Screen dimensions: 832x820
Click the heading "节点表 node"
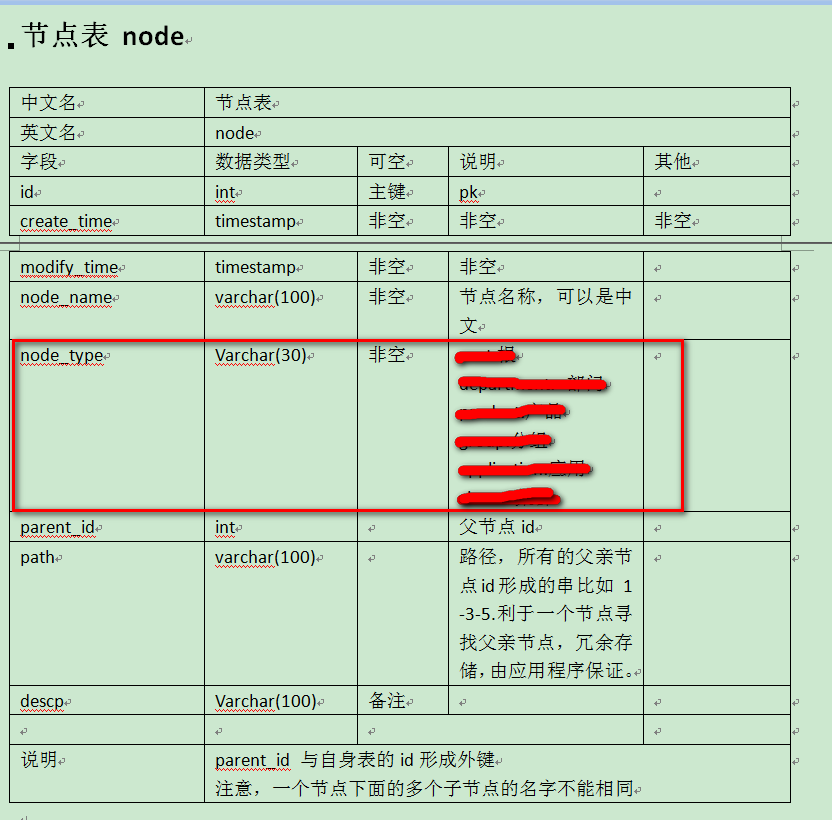tap(103, 37)
